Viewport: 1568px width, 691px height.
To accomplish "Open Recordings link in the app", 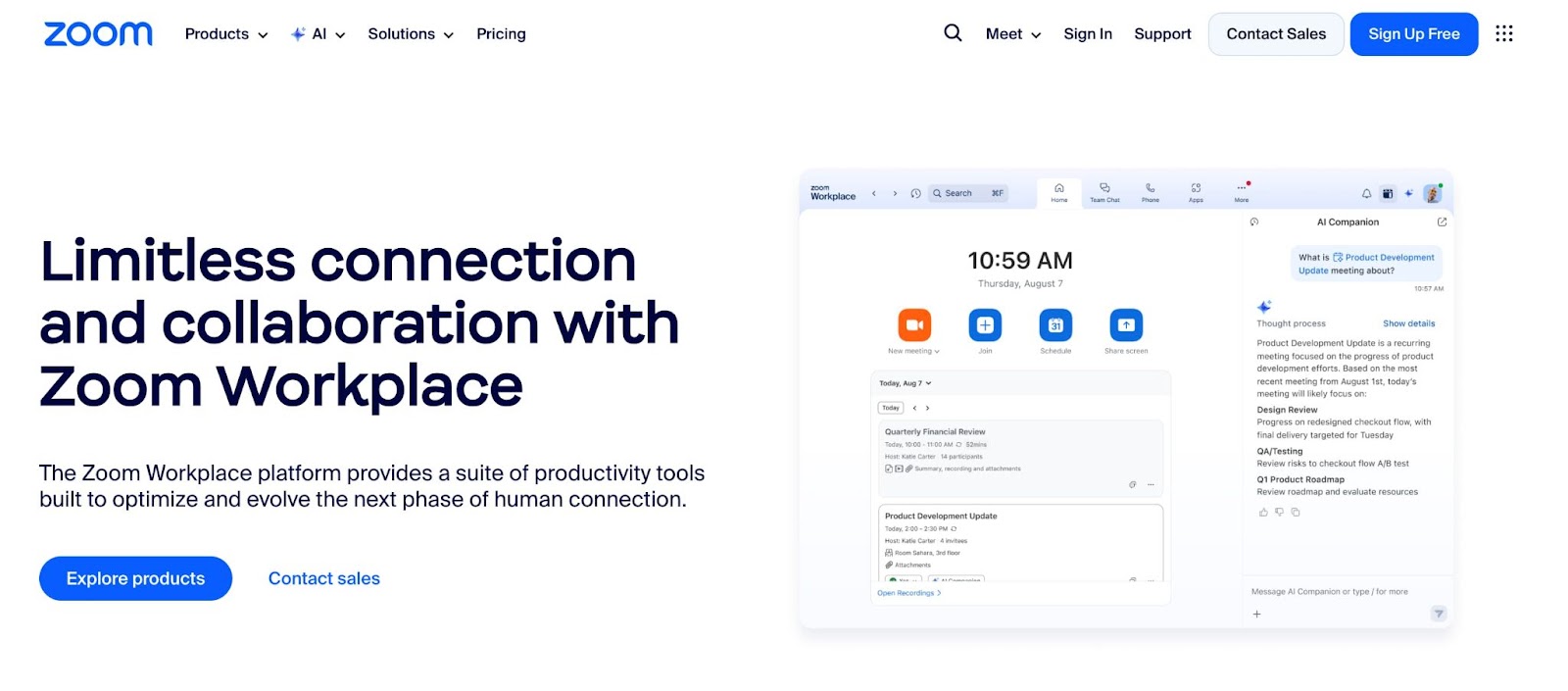I will coord(908,593).
